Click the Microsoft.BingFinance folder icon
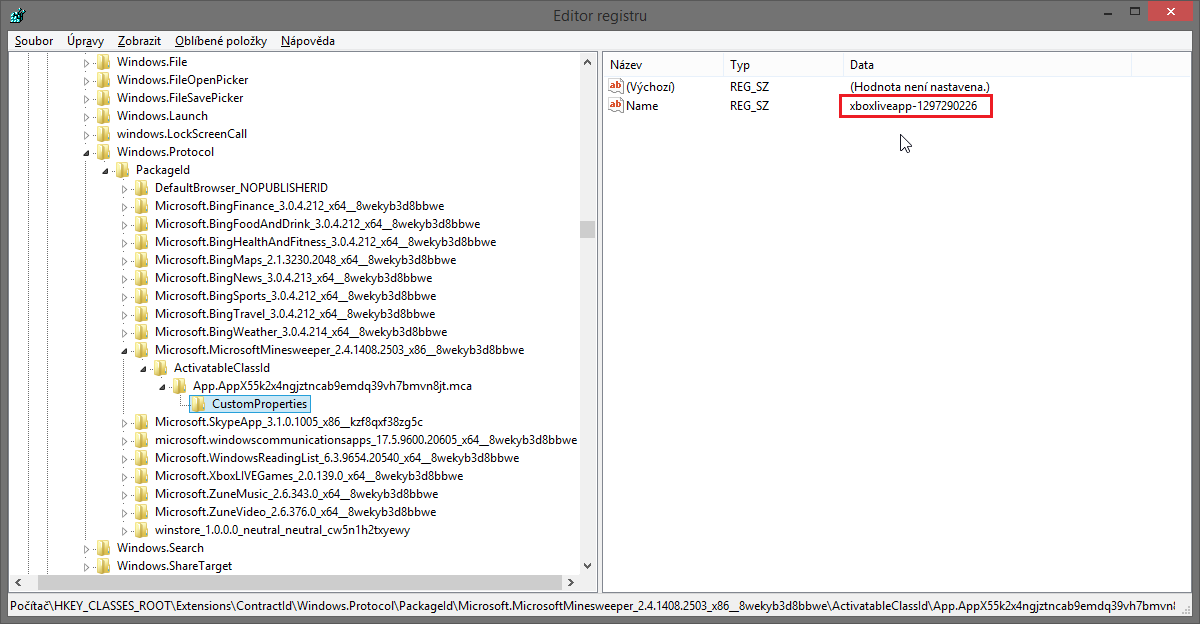Screen dimensions: 1200x624 pyautogui.click(x=142, y=206)
